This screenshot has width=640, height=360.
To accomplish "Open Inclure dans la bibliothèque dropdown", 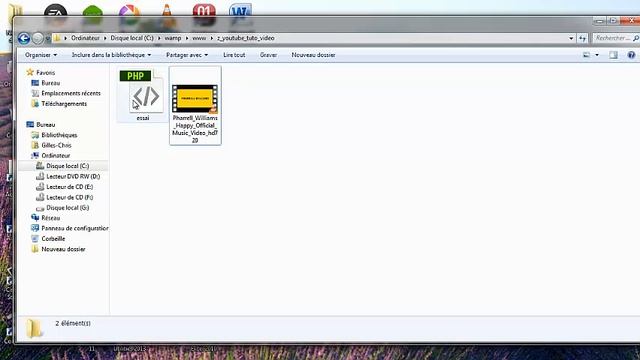I will [x=111, y=55].
